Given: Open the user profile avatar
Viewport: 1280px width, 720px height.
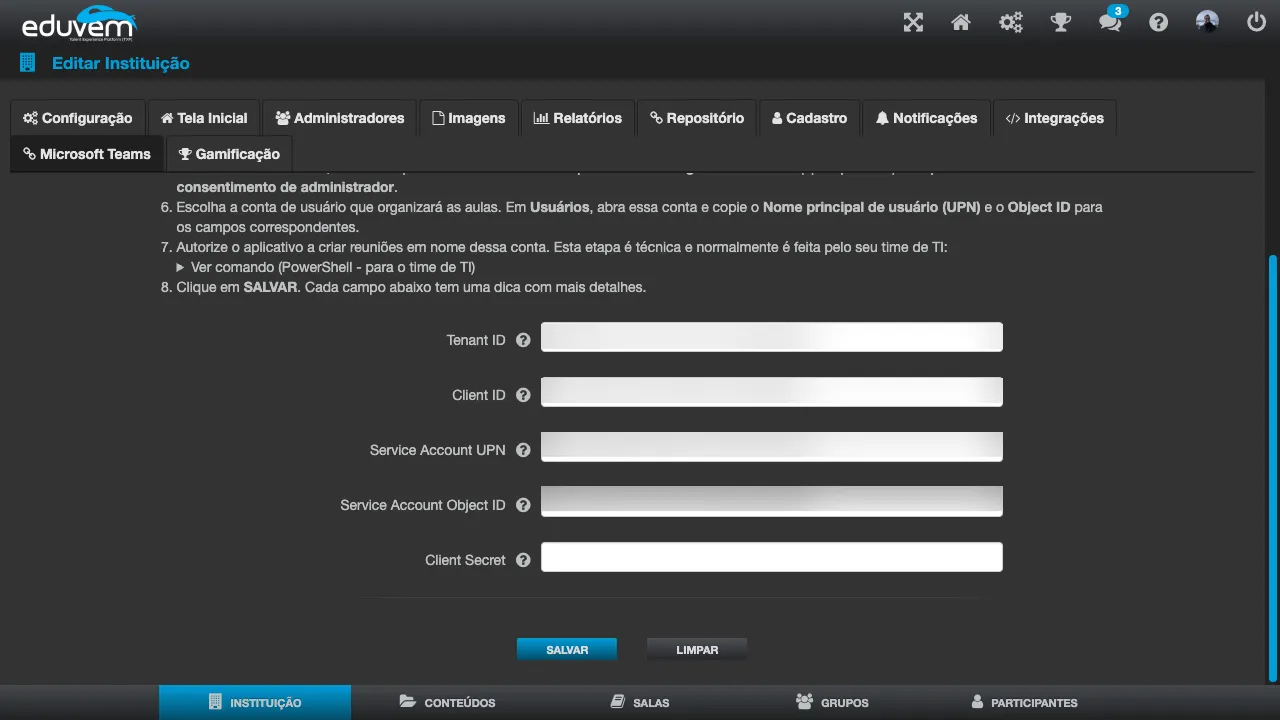Looking at the screenshot, I should point(1207,22).
